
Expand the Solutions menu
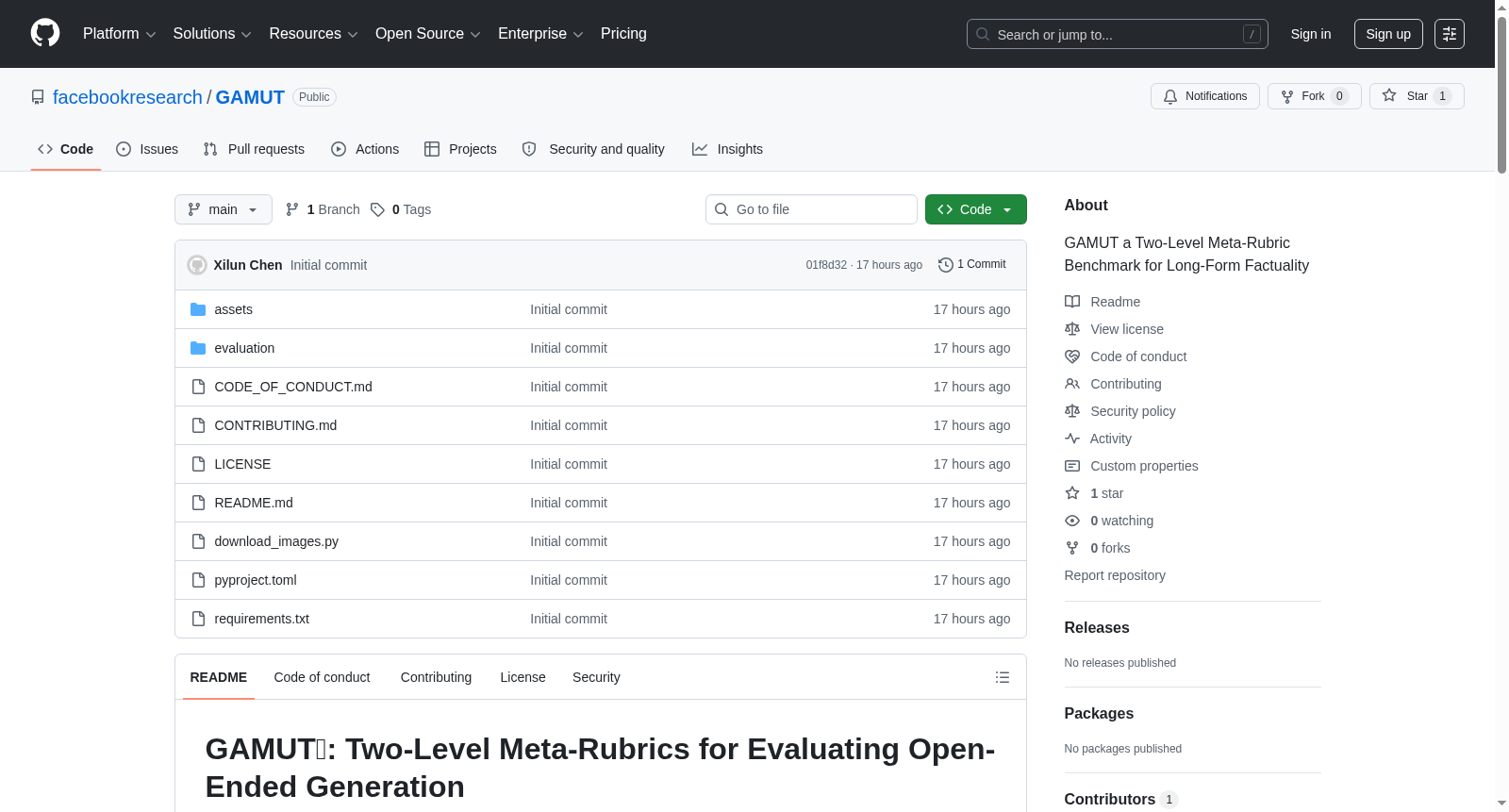pos(212,34)
